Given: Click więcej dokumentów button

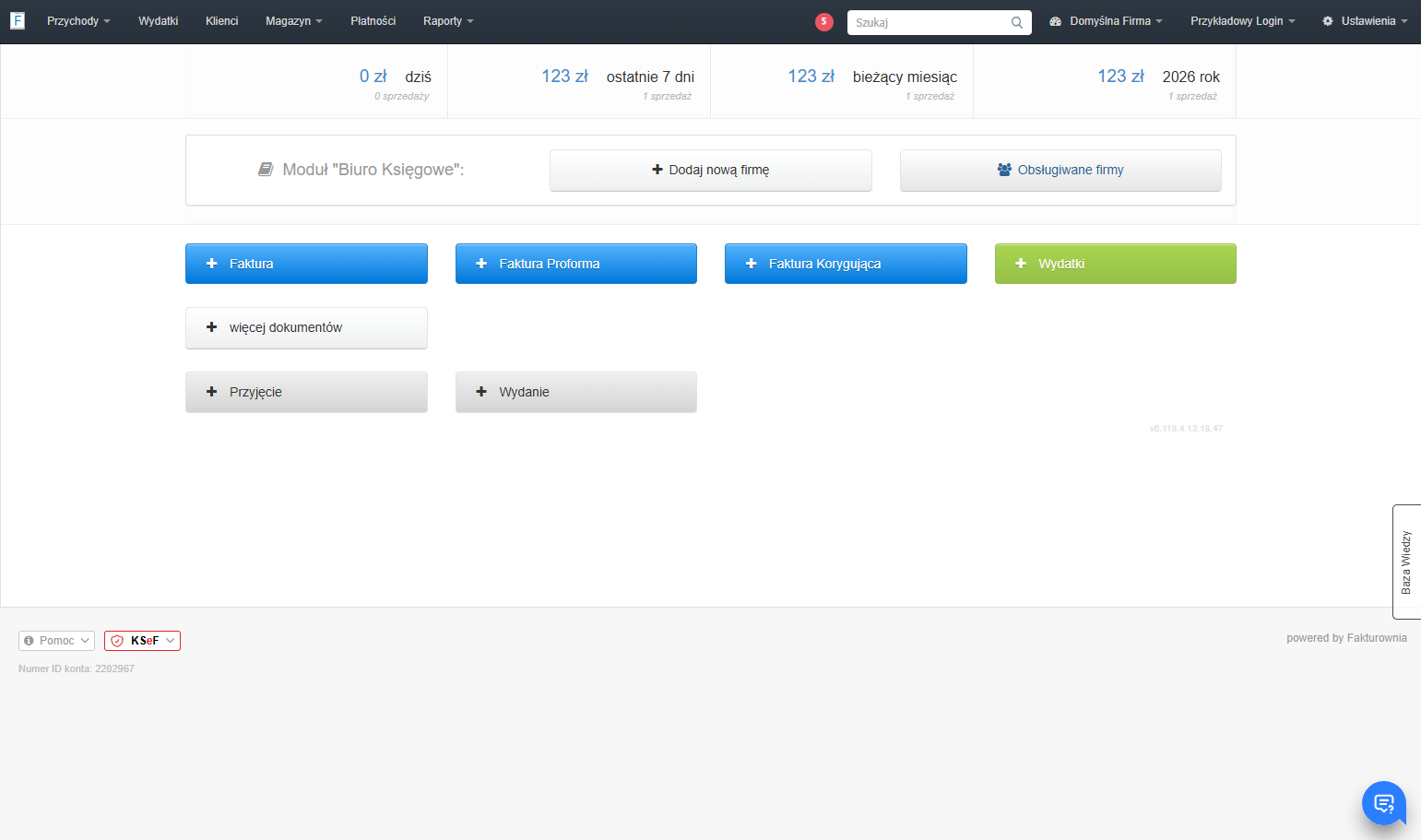Looking at the screenshot, I should (x=306, y=328).
